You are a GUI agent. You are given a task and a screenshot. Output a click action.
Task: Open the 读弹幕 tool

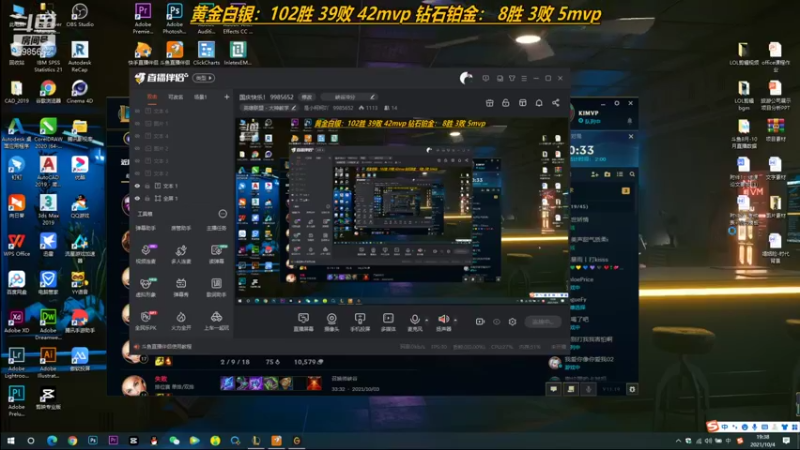(x=216, y=254)
